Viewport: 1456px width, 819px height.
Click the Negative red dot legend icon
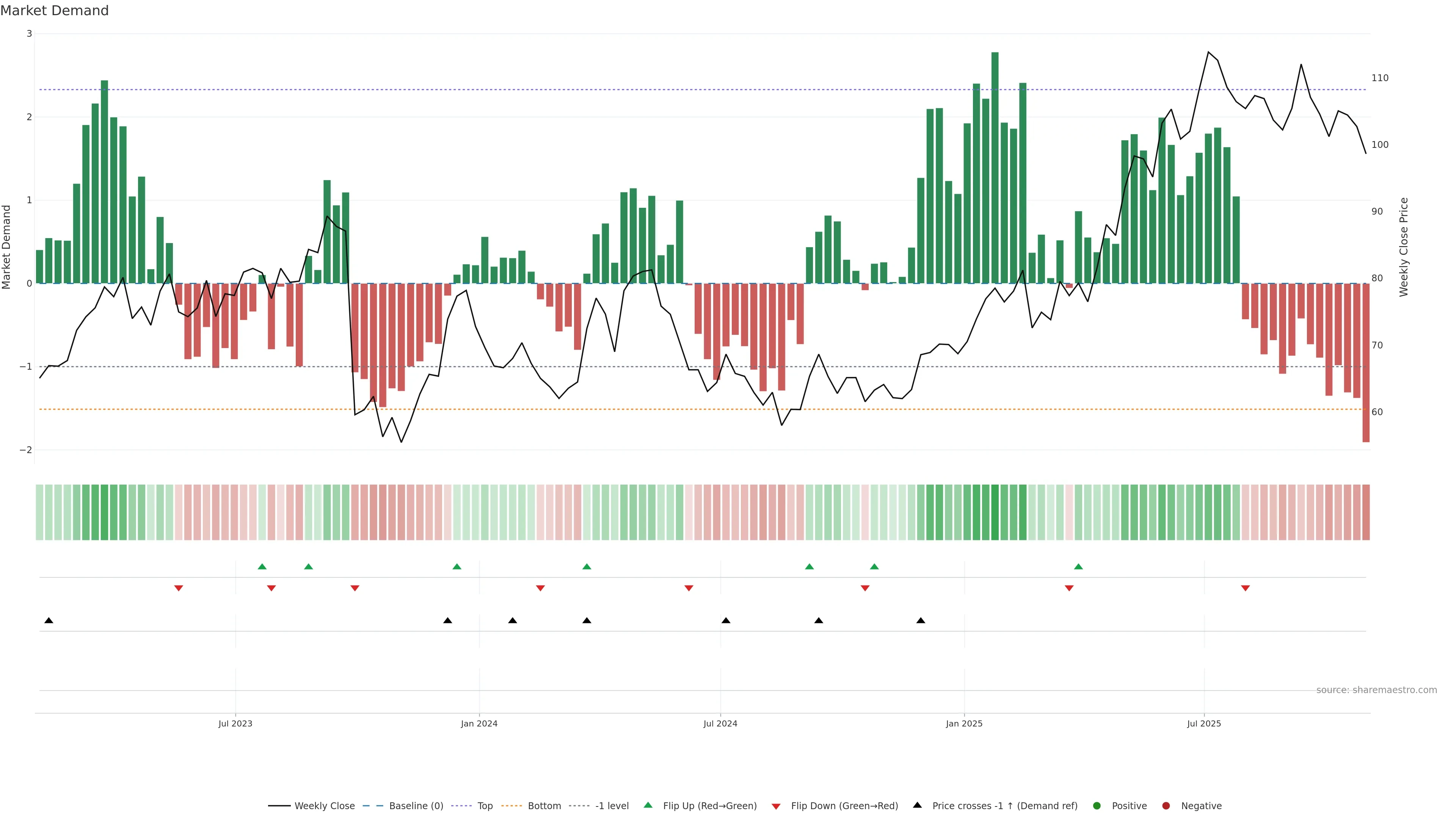tap(1166, 806)
